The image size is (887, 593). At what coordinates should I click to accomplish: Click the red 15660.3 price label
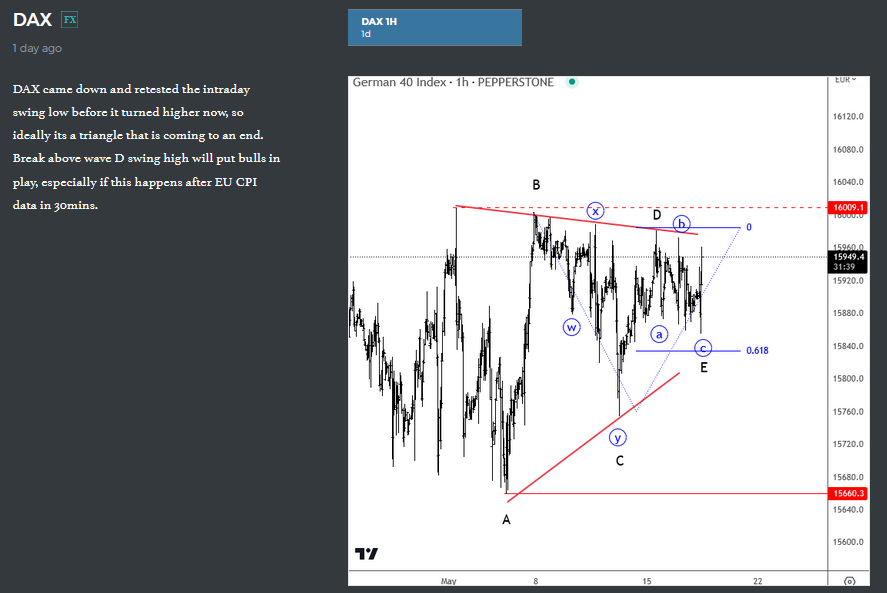849,493
